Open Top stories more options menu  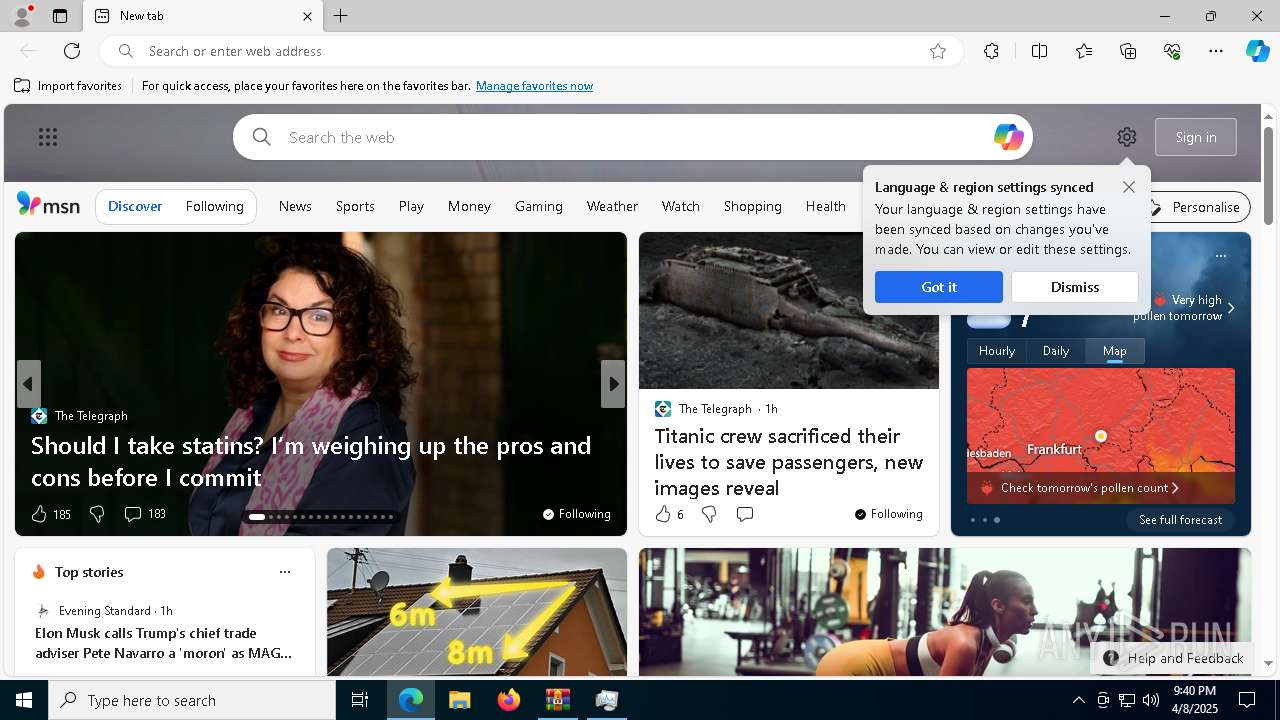[x=285, y=572]
